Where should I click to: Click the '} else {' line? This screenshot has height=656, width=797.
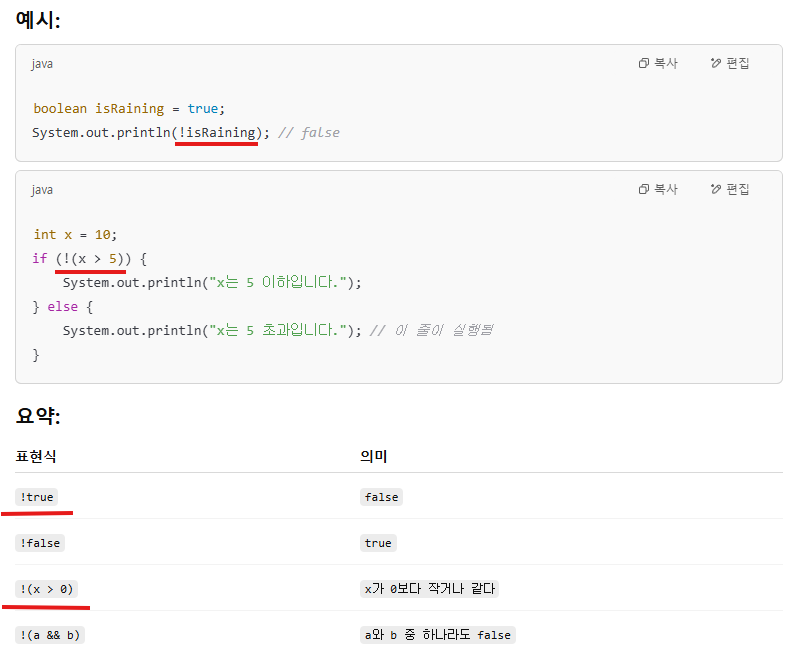pyautogui.click(x=63, y=307)
